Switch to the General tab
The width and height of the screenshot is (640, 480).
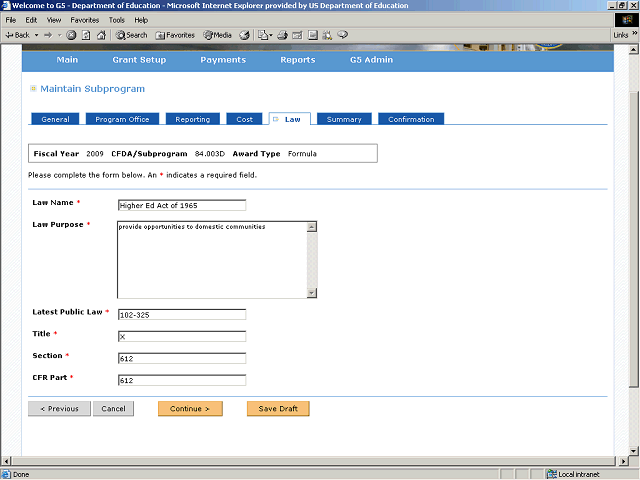55,119
